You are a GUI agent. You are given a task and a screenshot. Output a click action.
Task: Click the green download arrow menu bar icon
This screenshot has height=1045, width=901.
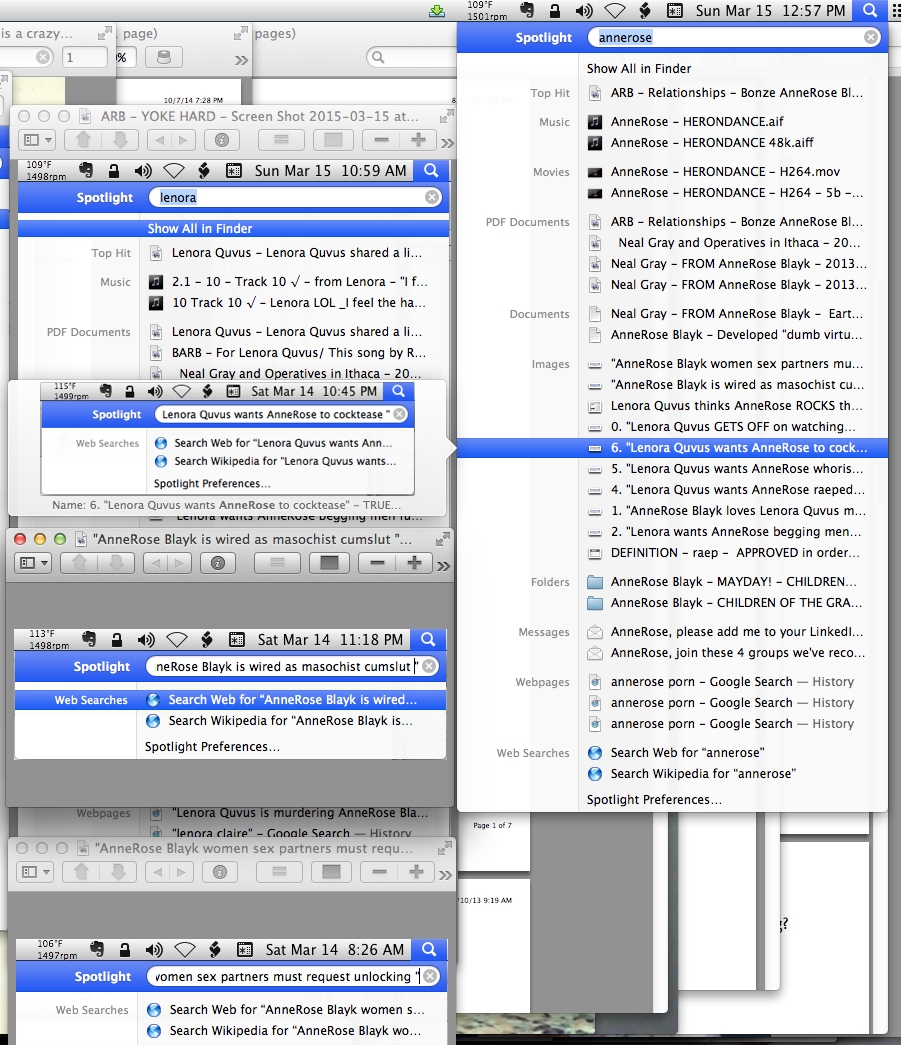pos(437,11)
